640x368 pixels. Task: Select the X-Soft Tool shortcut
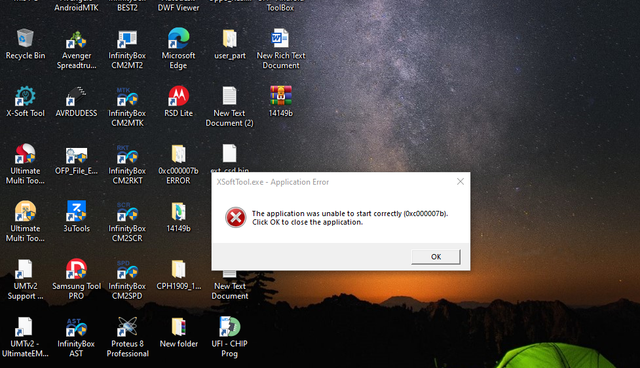[25, 96]
